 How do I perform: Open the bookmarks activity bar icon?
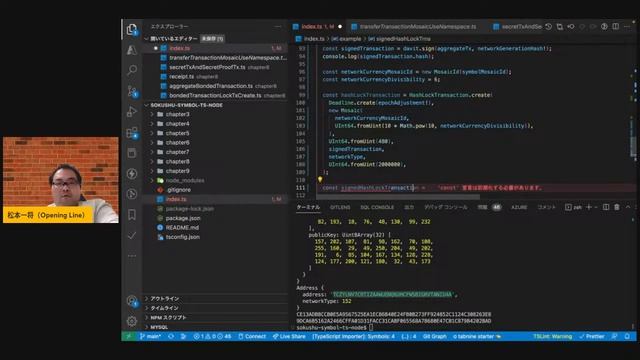(131, 215)
